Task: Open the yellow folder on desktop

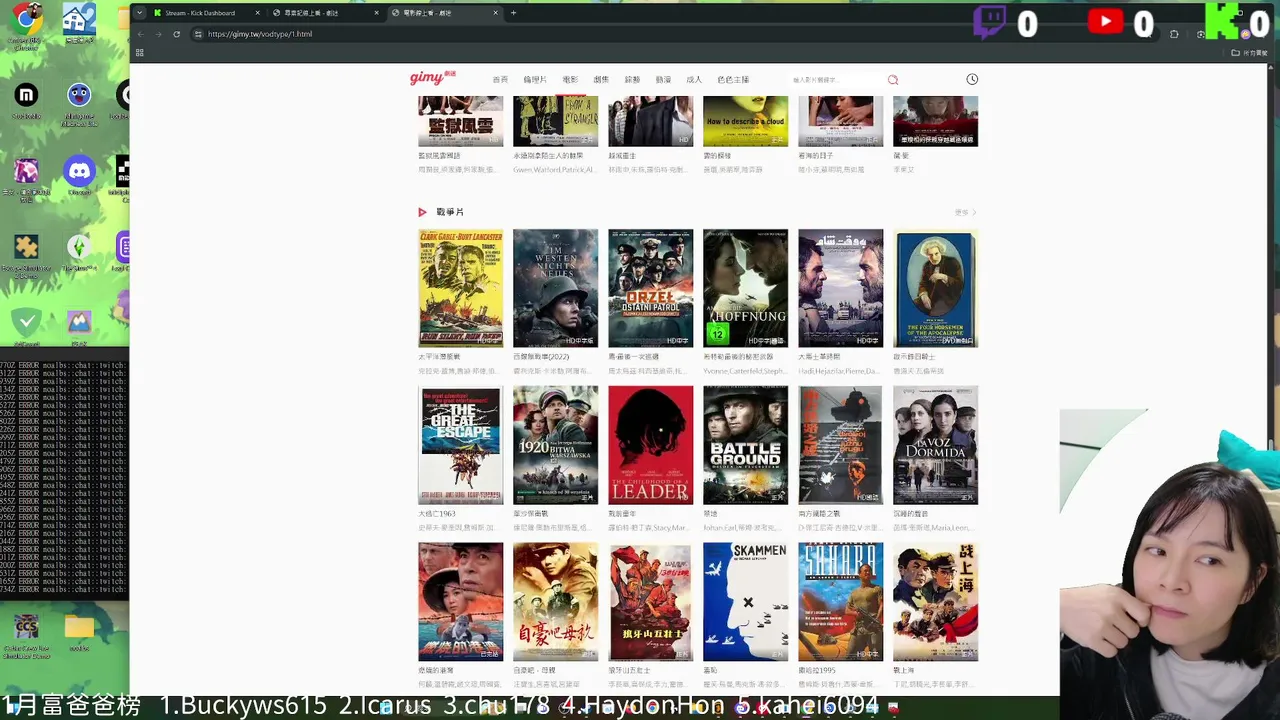Action: 79,627
